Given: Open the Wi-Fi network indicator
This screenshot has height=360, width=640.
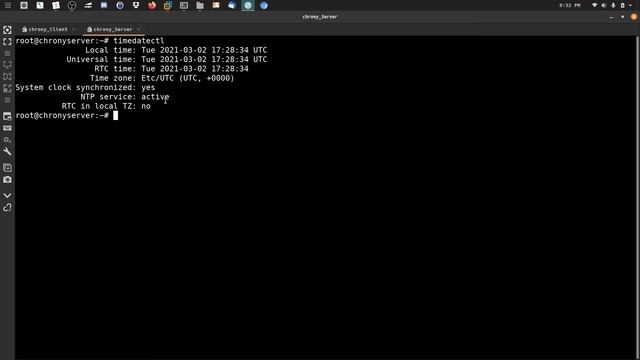Looking at the screenshot, I should [x=595, y=5].
